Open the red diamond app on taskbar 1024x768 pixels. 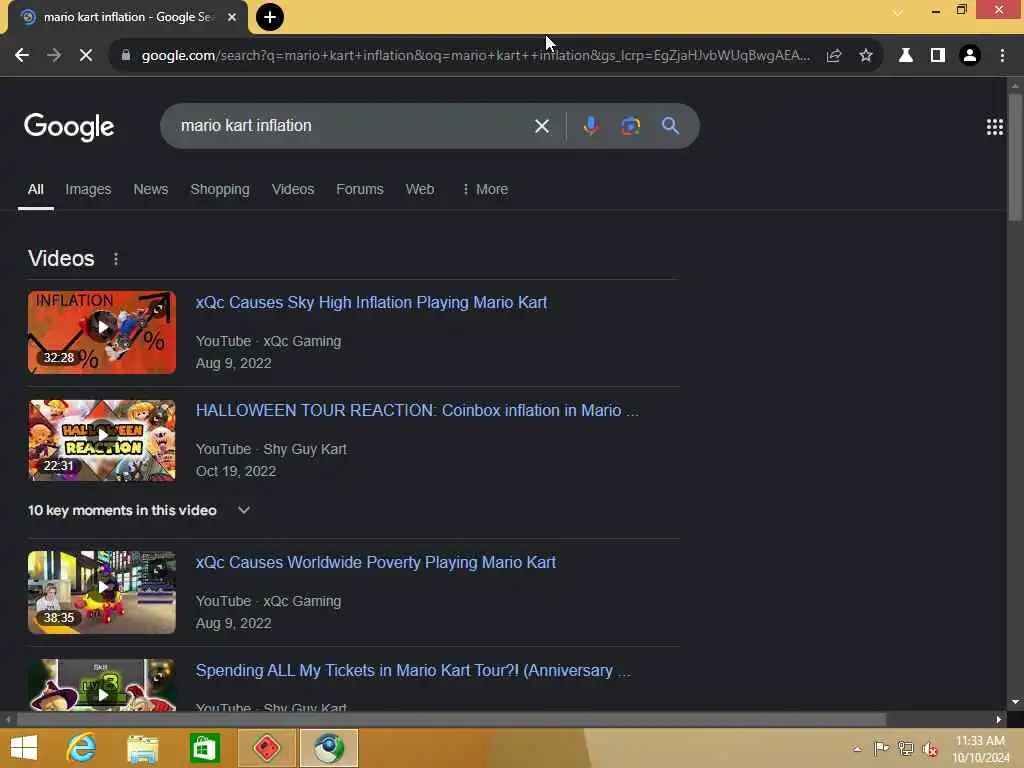pos(267,748)
